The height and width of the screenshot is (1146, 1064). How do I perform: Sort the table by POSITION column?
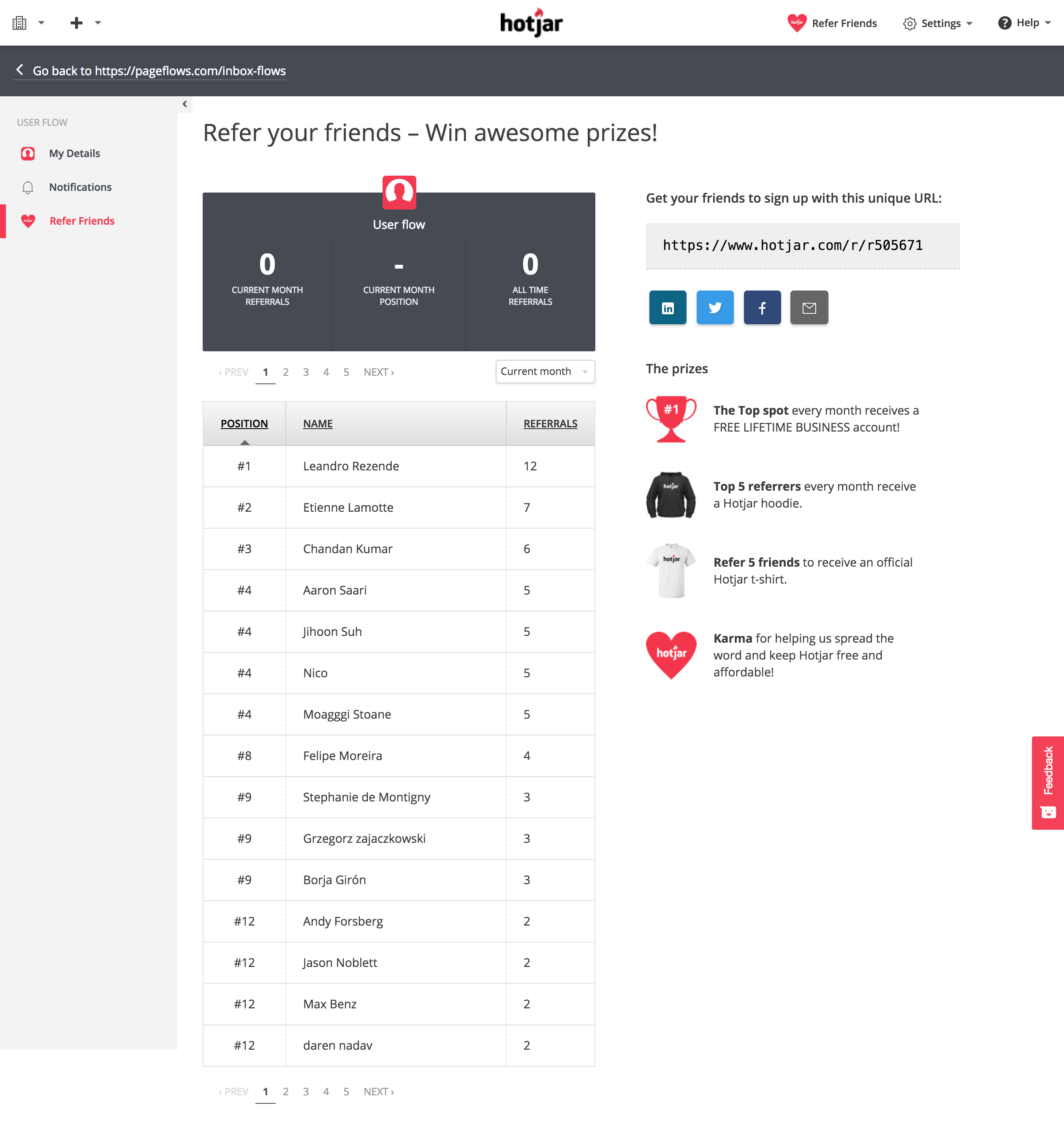pyautogui.click(x=244, y=424)
